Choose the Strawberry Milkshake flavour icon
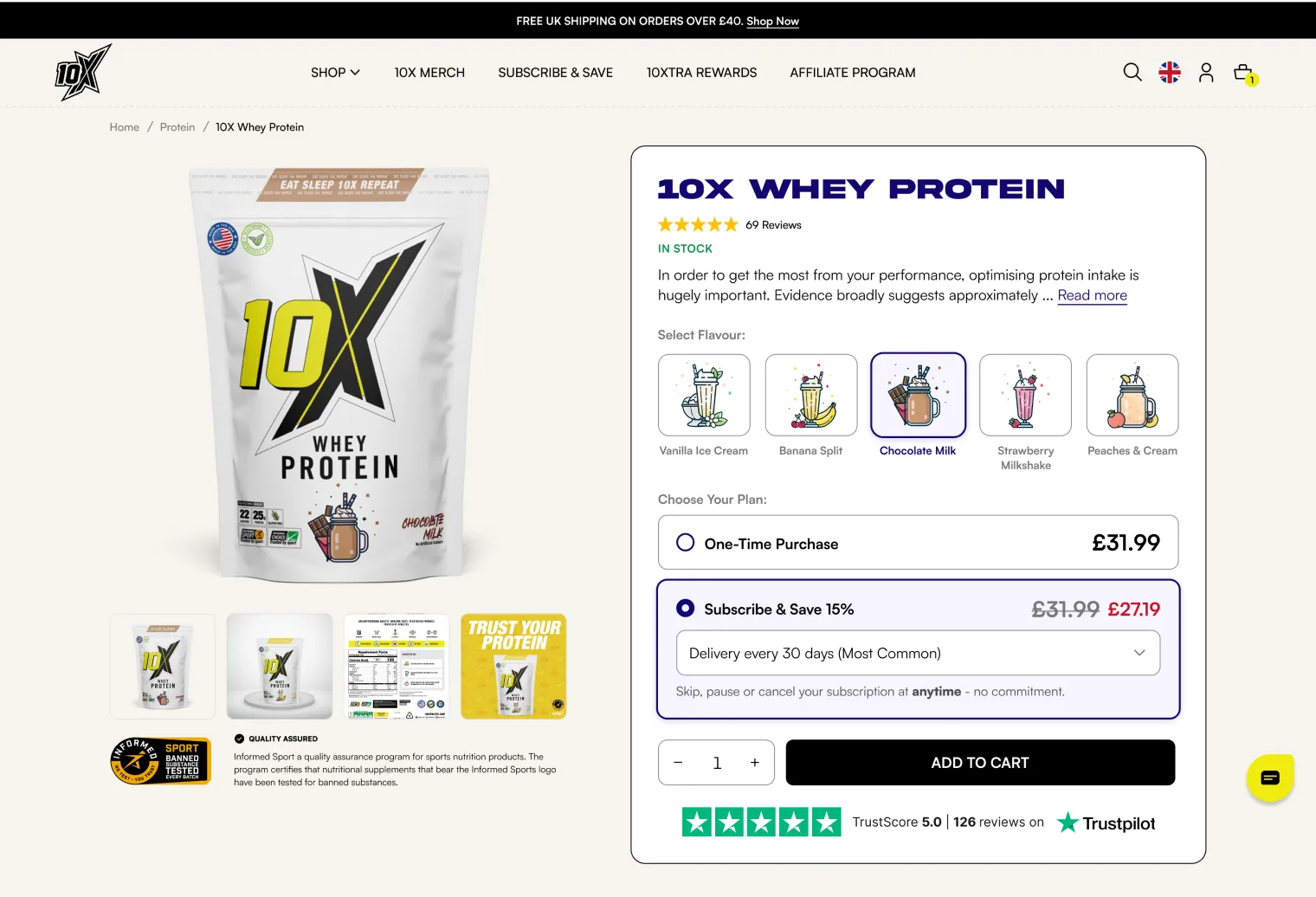The height and width of the screenshot is (897, 1316). [1025, 395]
